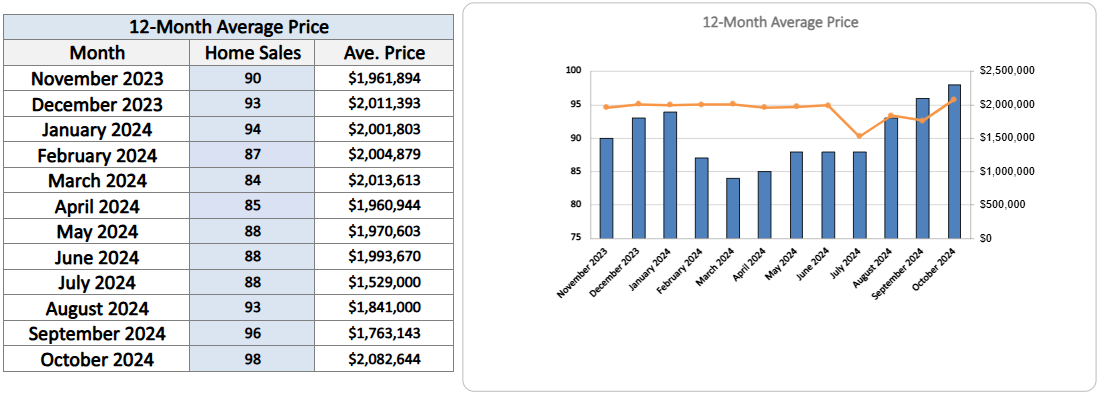
Task: Select home sales cell with value 98
Action: point(252,359)
